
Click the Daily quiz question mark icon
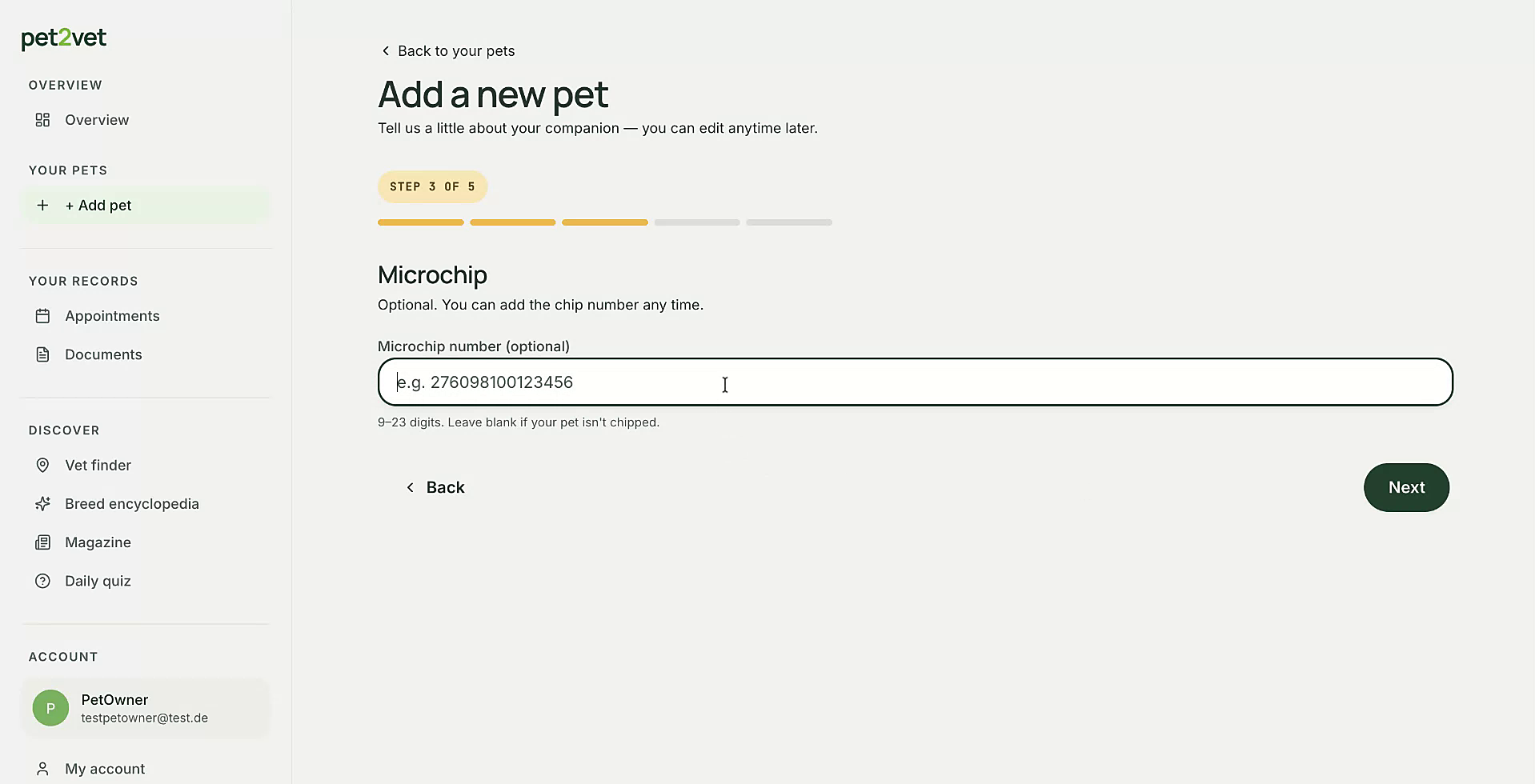coord(42,581)
